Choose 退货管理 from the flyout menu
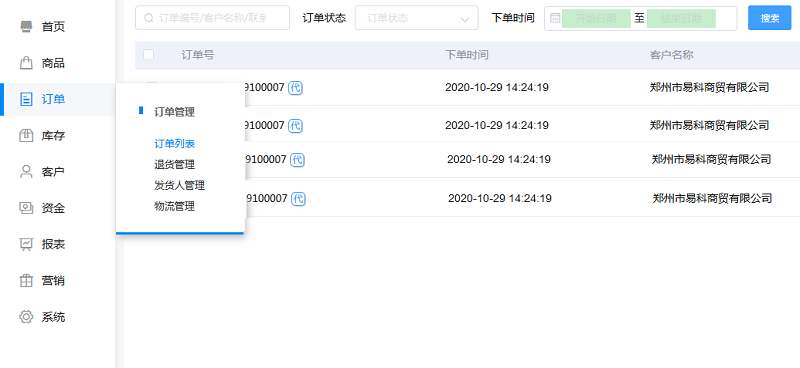 click(174, 165)
